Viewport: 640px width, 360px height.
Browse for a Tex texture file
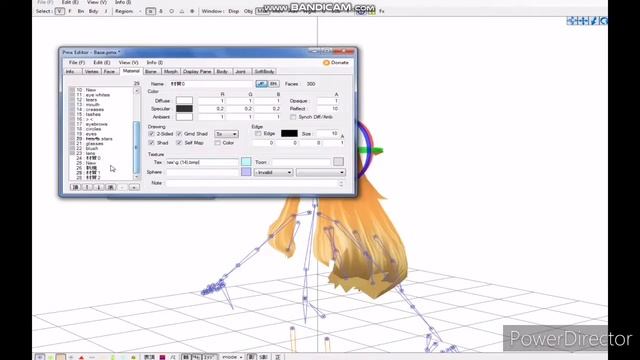[x=246, y=162]
